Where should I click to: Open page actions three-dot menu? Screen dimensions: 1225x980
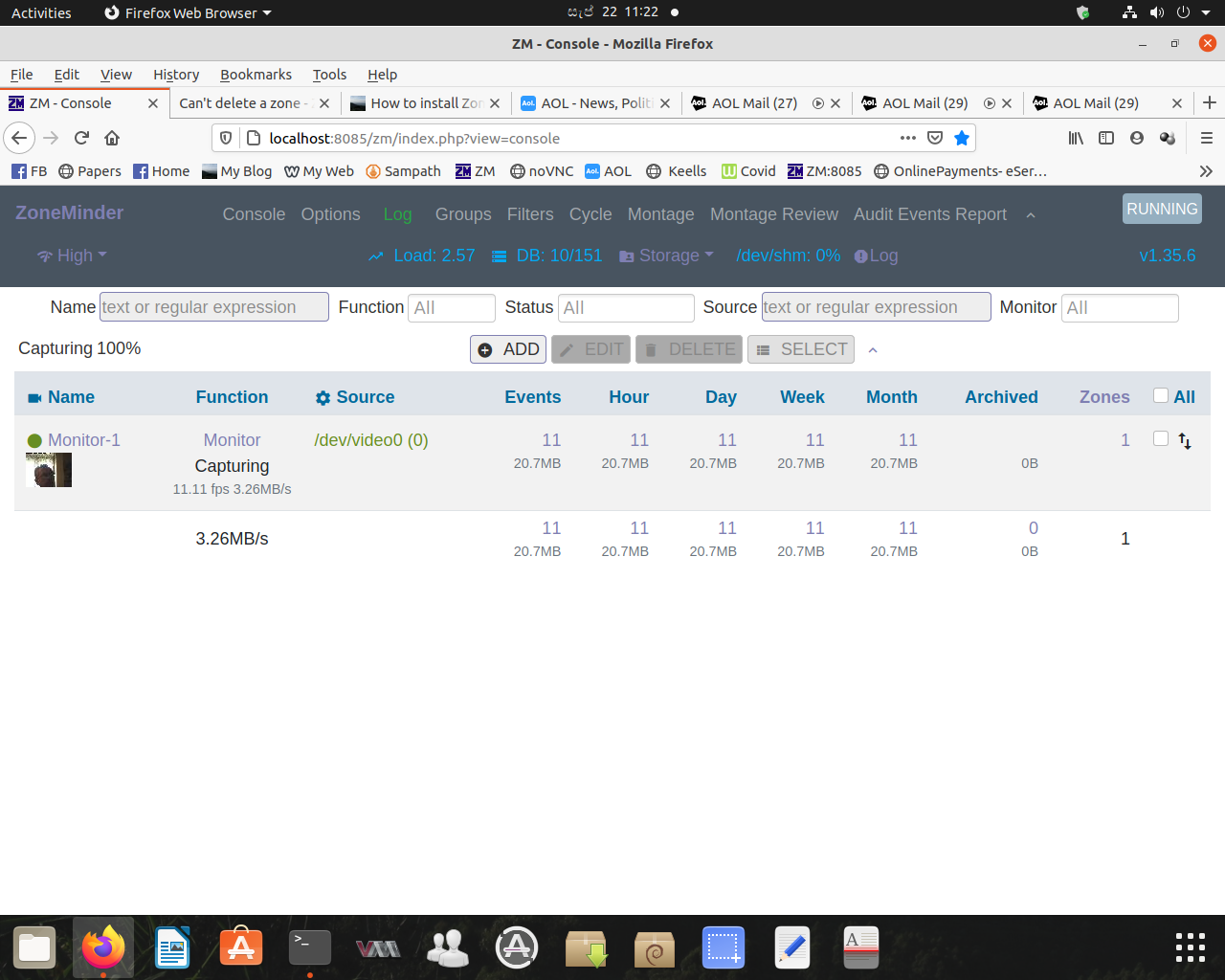(x=908, y=138)
